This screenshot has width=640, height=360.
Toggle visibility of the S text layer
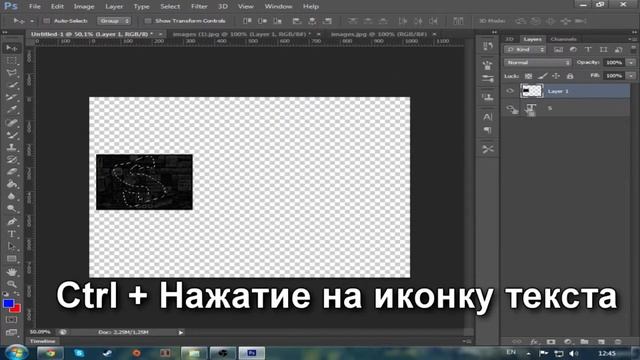(x=511, y=109)
